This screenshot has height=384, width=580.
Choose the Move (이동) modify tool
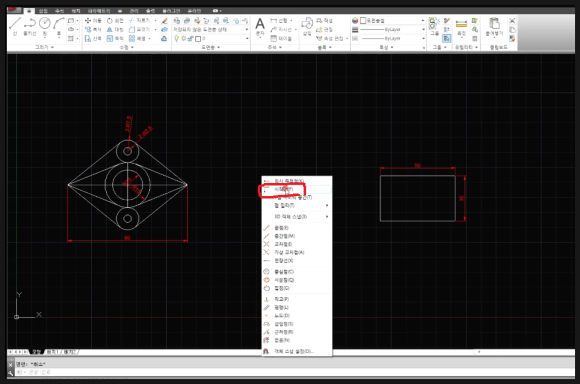click(93, 21)
